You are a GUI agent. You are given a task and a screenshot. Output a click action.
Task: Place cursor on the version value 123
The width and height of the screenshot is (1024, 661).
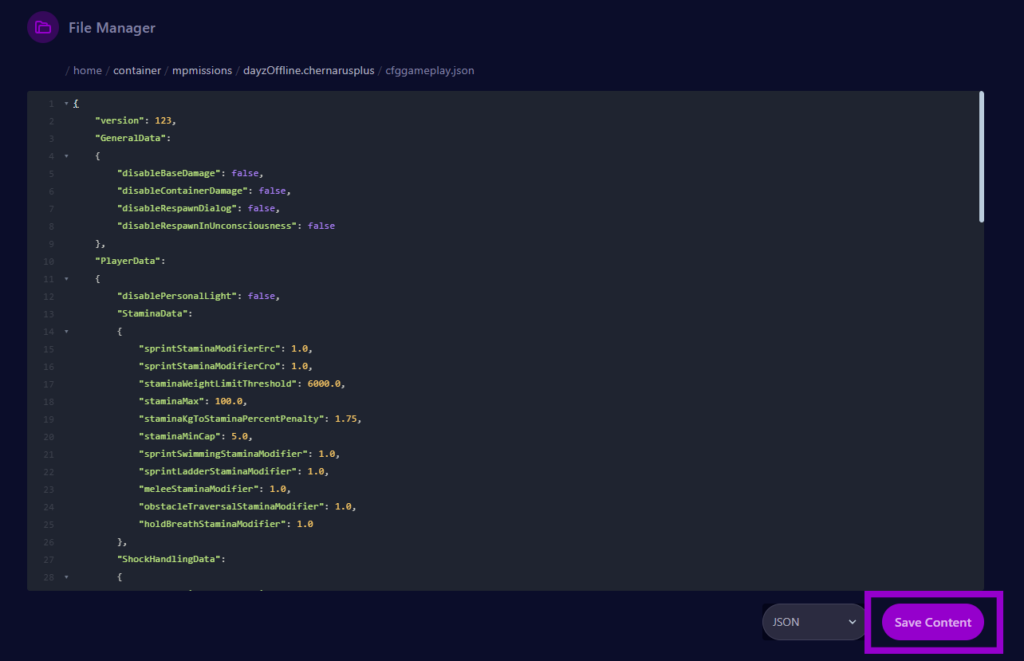coord(164,121)
